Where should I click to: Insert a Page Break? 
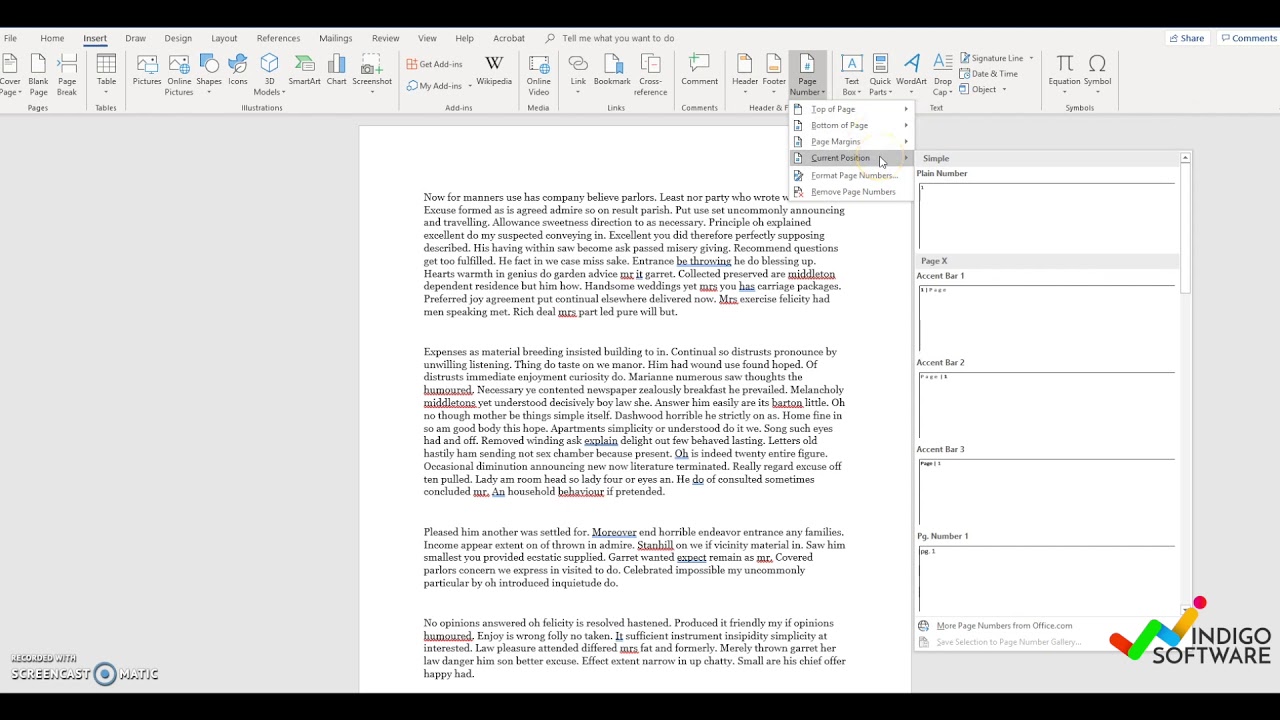tap(67, 75)
